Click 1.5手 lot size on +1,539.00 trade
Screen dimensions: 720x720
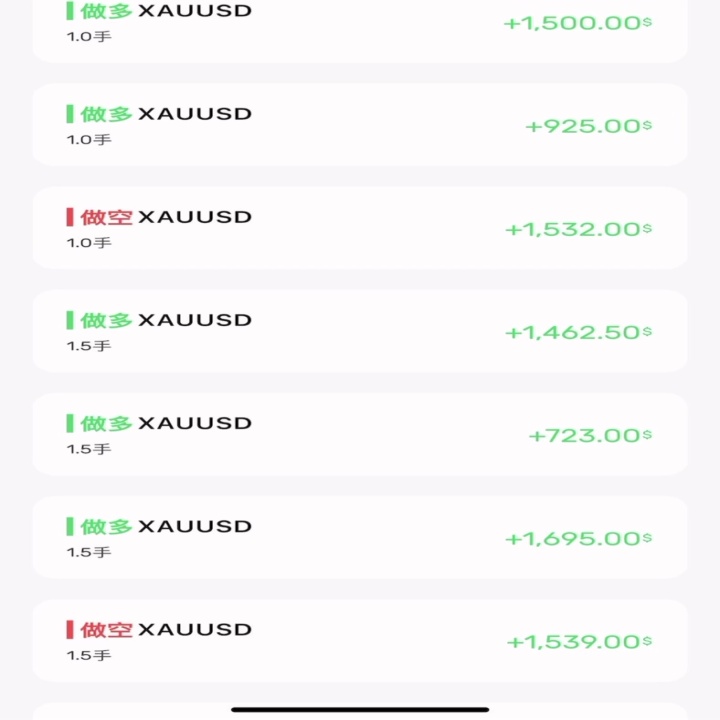coord(89,655)
